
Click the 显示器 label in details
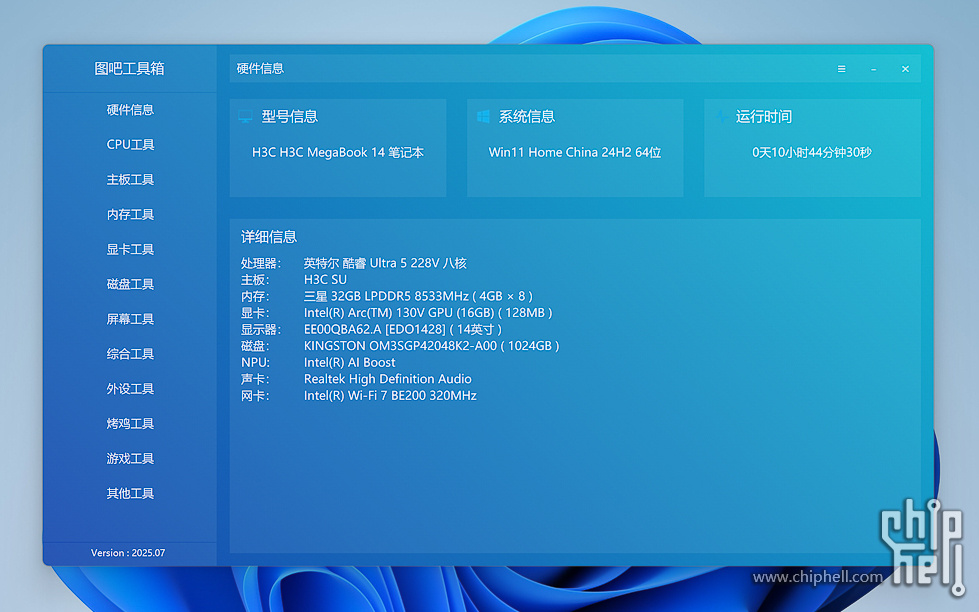coord(261,329)
